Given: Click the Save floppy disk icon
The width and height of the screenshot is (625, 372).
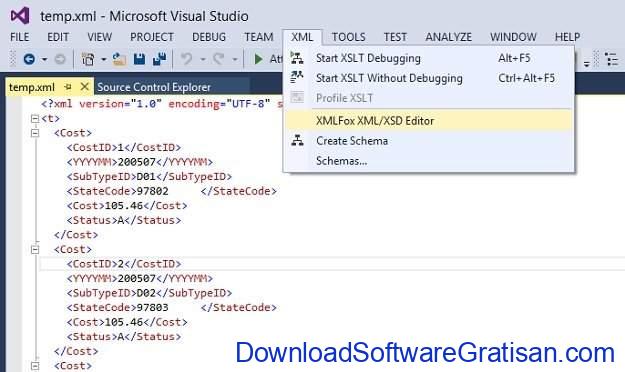Looking at the screenshot, I should 140,59.
